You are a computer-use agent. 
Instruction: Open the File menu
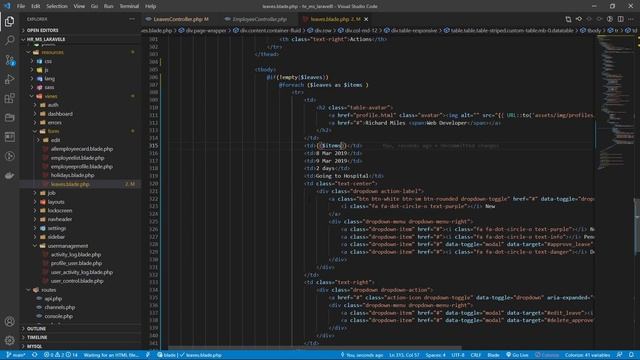pos(21,6)
